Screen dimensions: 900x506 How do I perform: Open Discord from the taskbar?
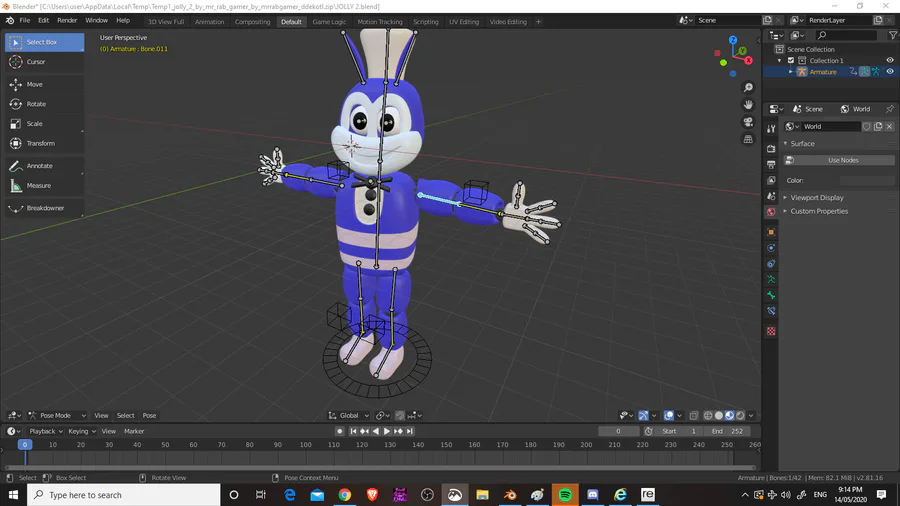pyautogui.click(x=592, y=495)
